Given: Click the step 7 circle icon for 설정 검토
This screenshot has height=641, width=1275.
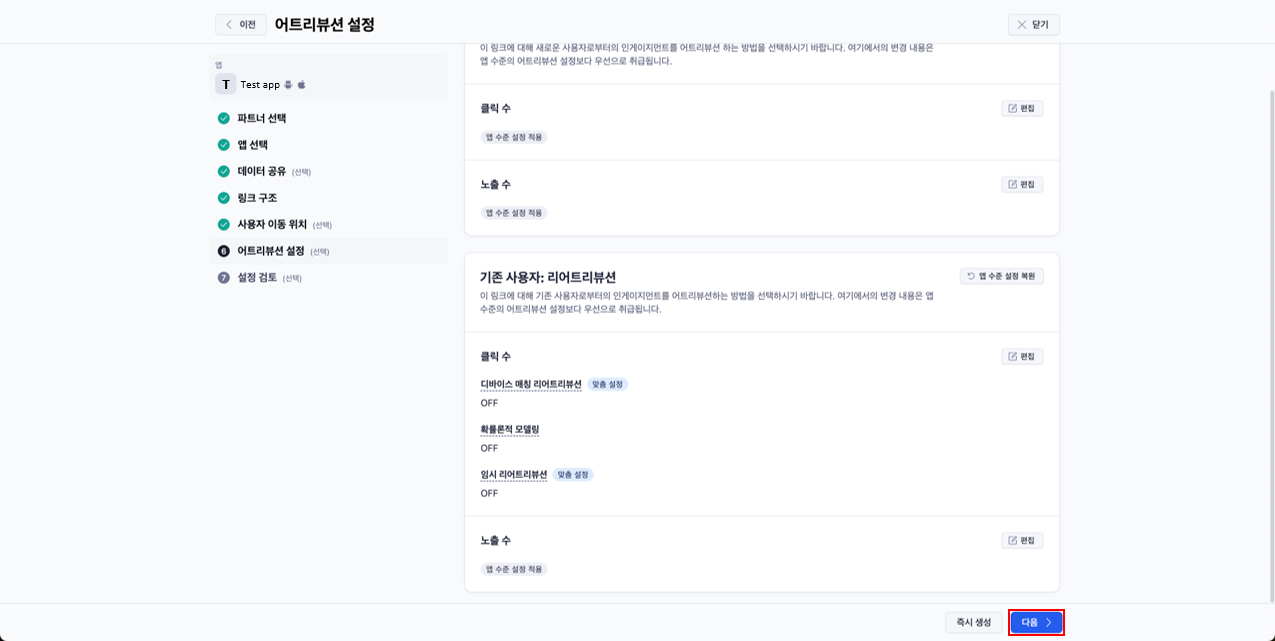Looking at the screenshot, I should point(224,278).
